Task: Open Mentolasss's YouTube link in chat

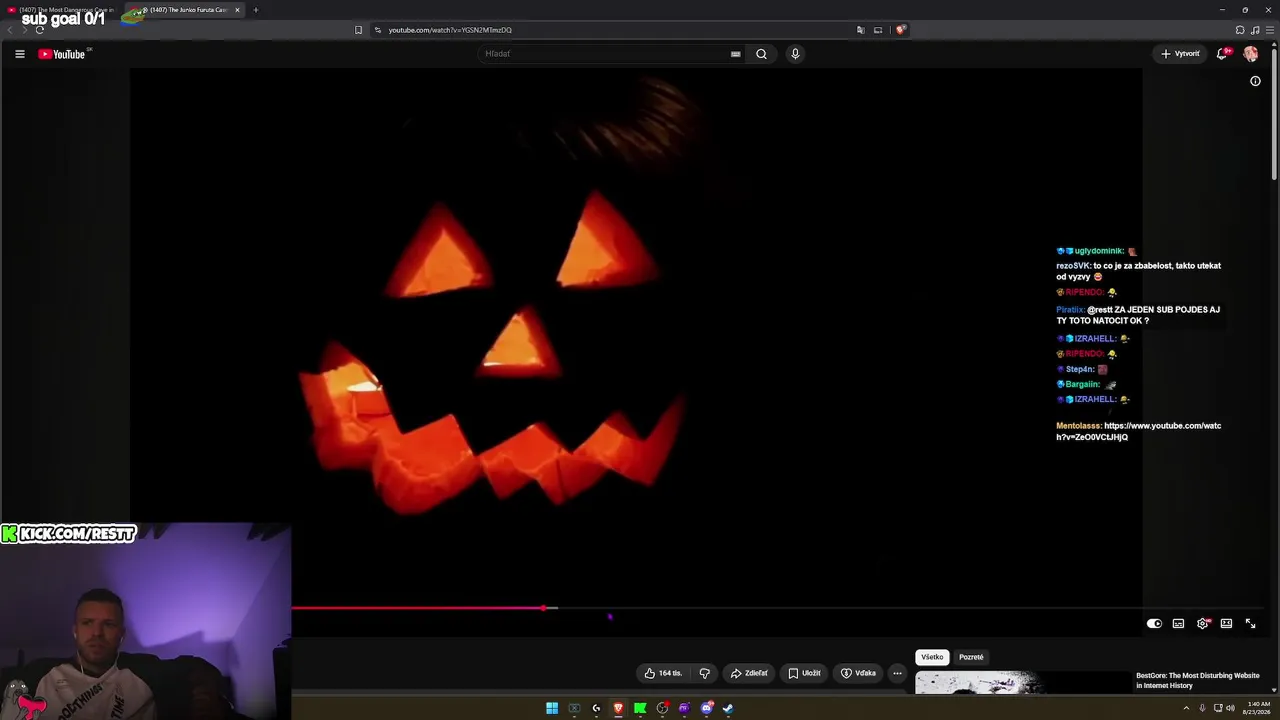Action: [x=1139, y=431]
